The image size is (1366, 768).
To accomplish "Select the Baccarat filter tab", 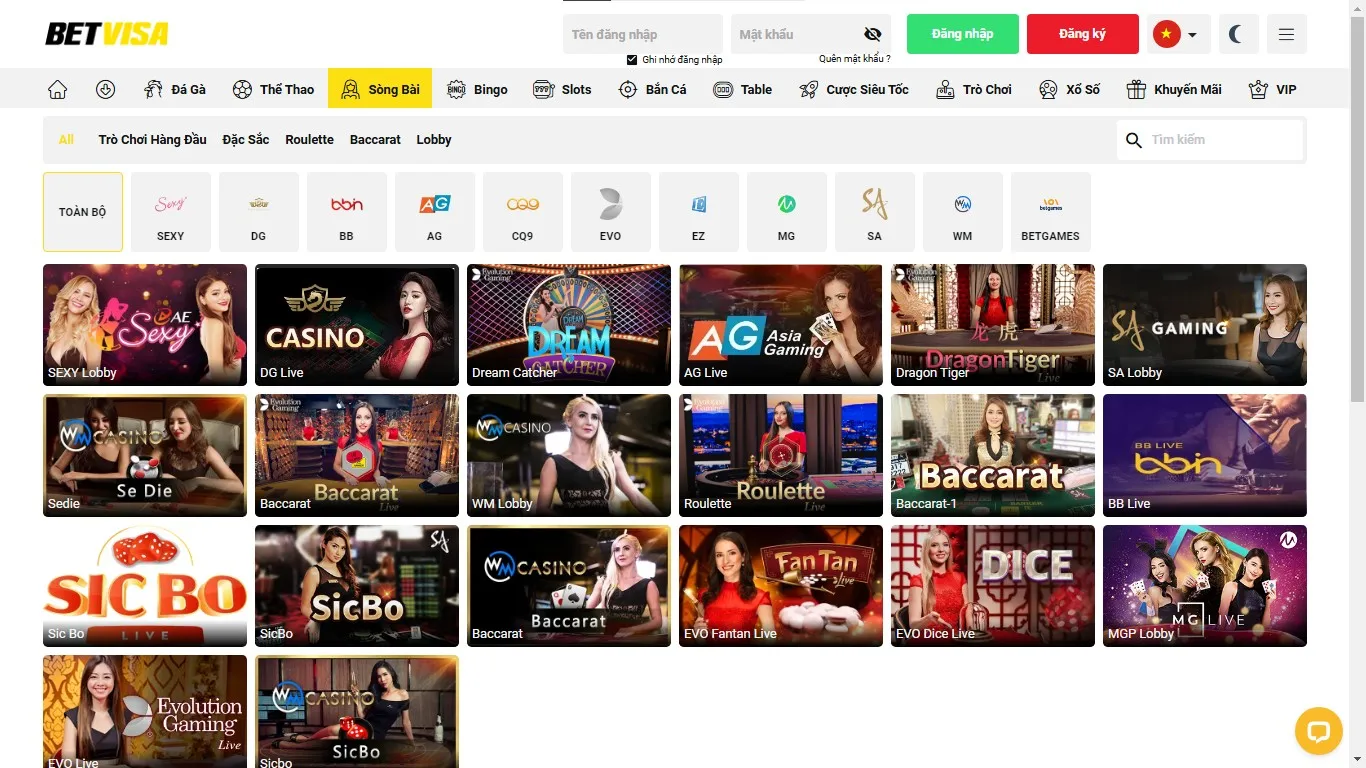I will point(375,140).
